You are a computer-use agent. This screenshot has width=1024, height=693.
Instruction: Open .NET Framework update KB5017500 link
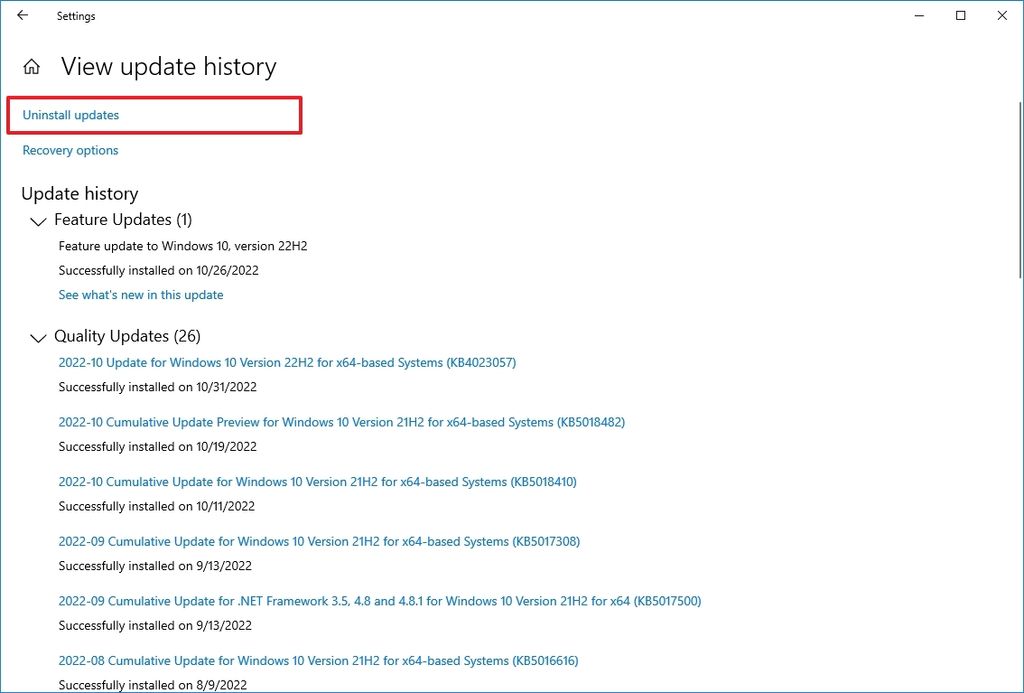(x=380, y=601)
